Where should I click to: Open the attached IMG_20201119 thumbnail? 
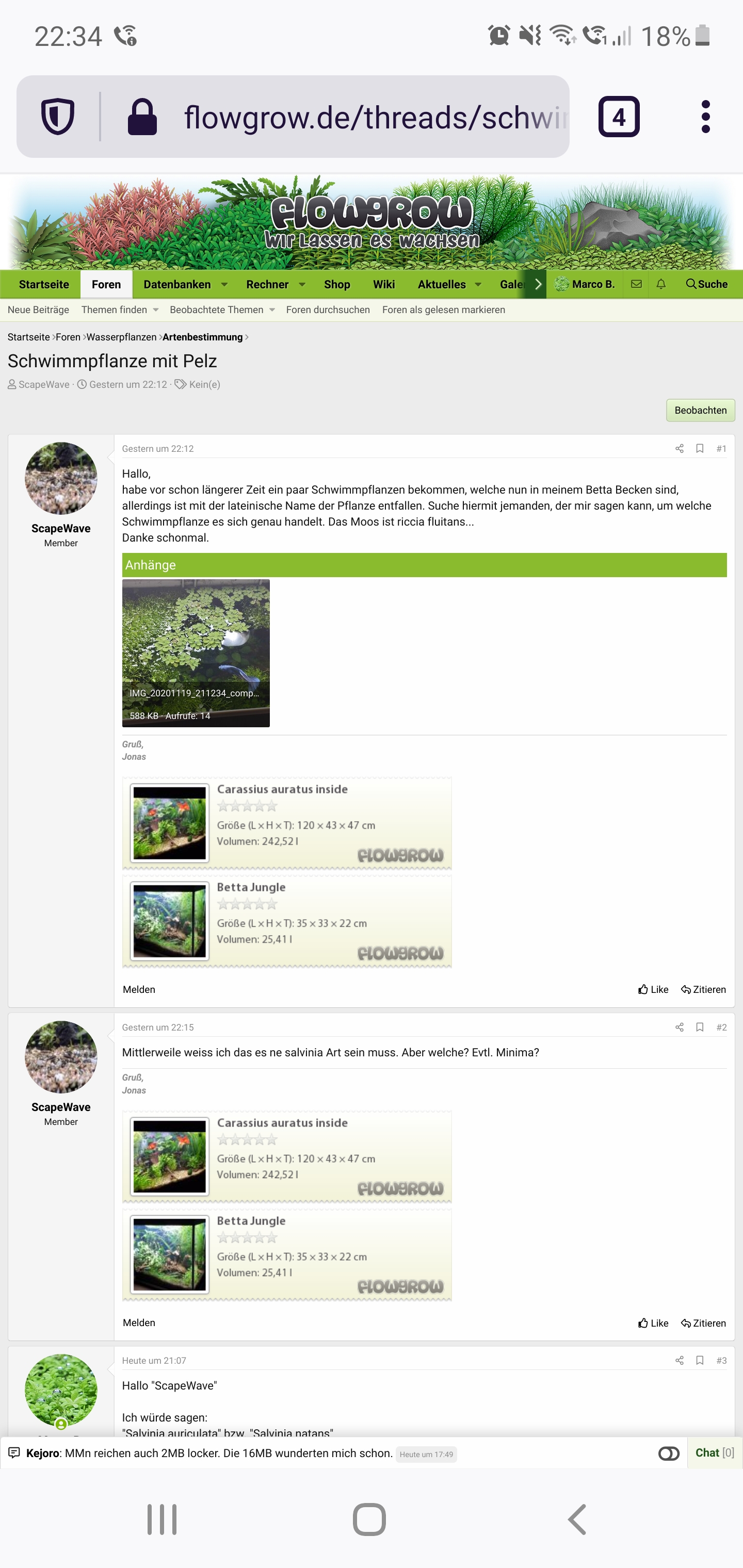point(196,653)
